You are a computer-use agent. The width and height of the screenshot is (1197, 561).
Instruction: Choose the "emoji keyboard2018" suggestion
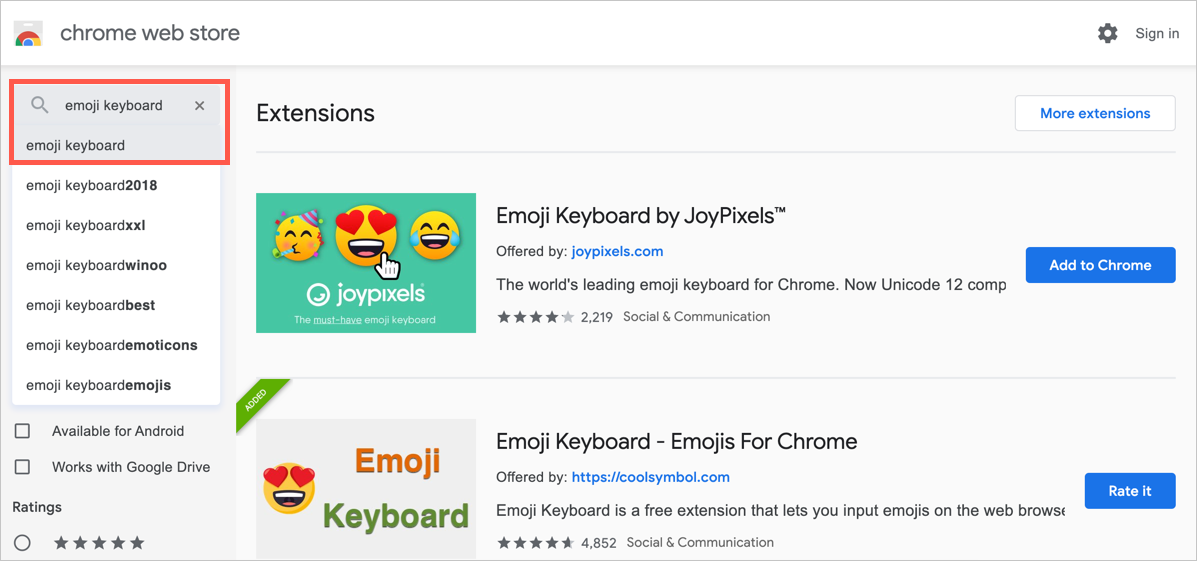[x=92, y=185]
